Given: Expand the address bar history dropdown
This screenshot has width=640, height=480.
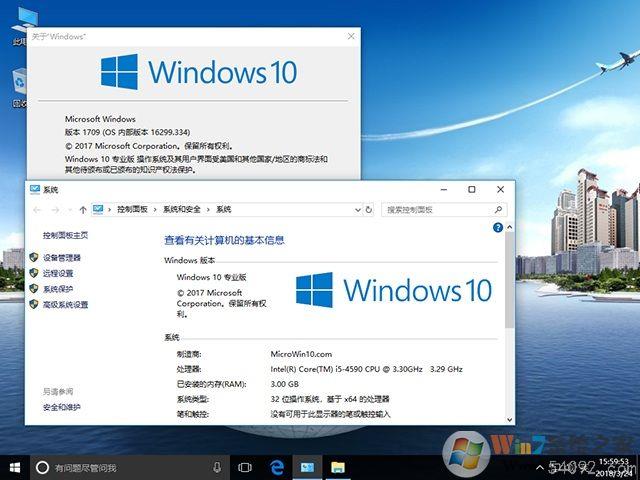Looking at the screenshot, I should click(358, 210).
